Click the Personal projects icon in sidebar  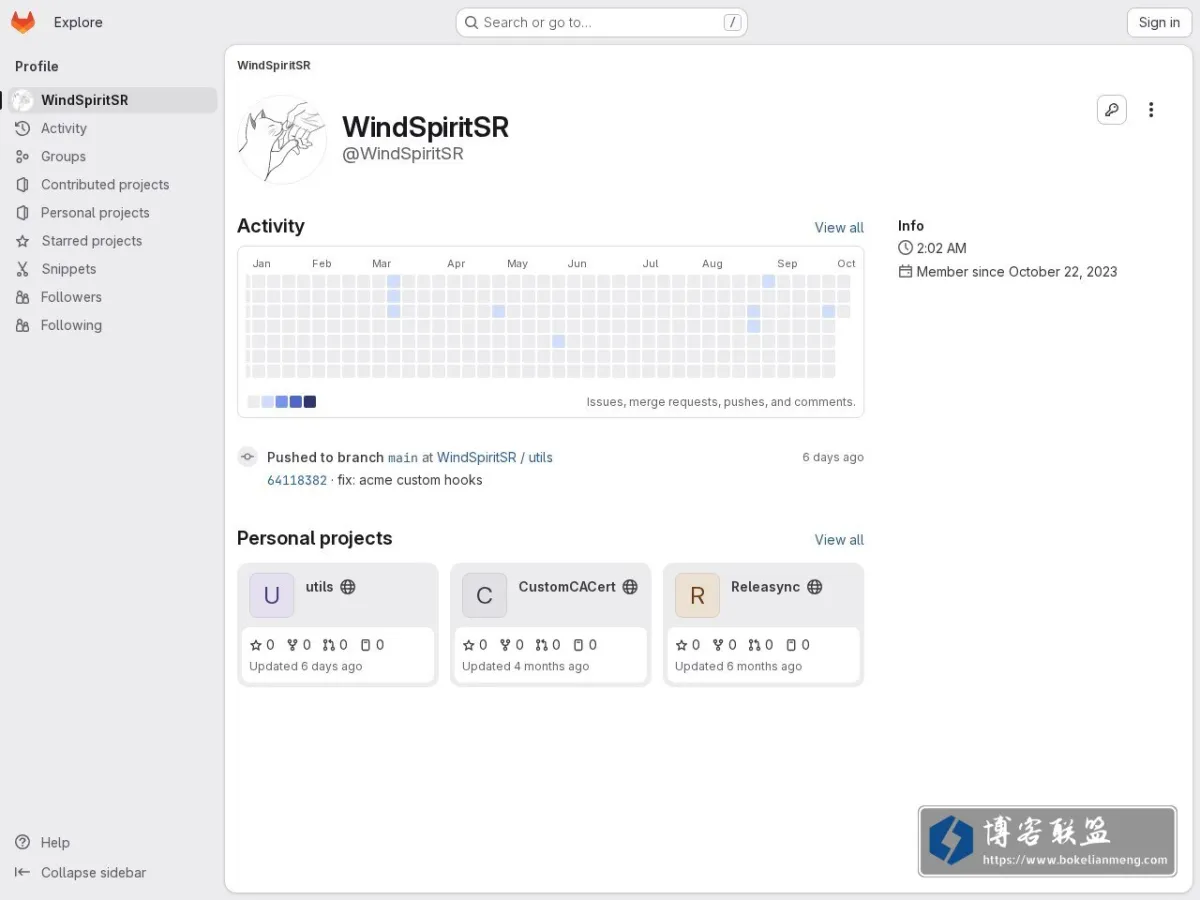click(22, 212)
